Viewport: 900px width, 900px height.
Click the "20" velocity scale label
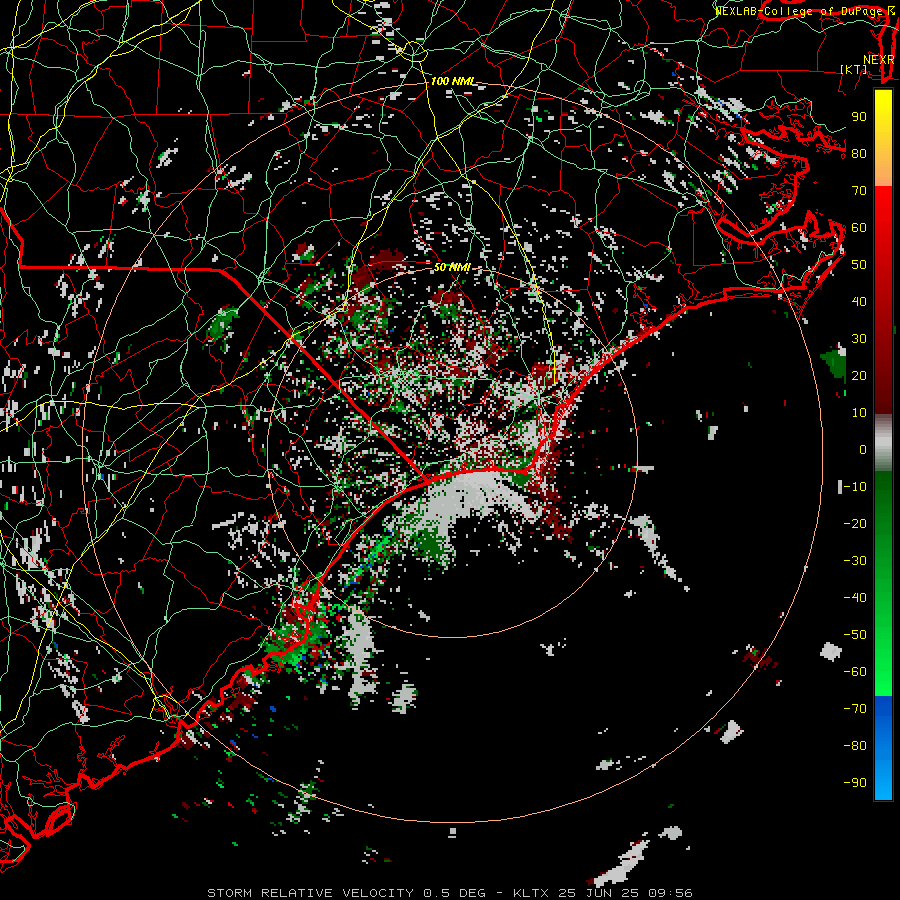pyautogui.click(x=859, y=376)
